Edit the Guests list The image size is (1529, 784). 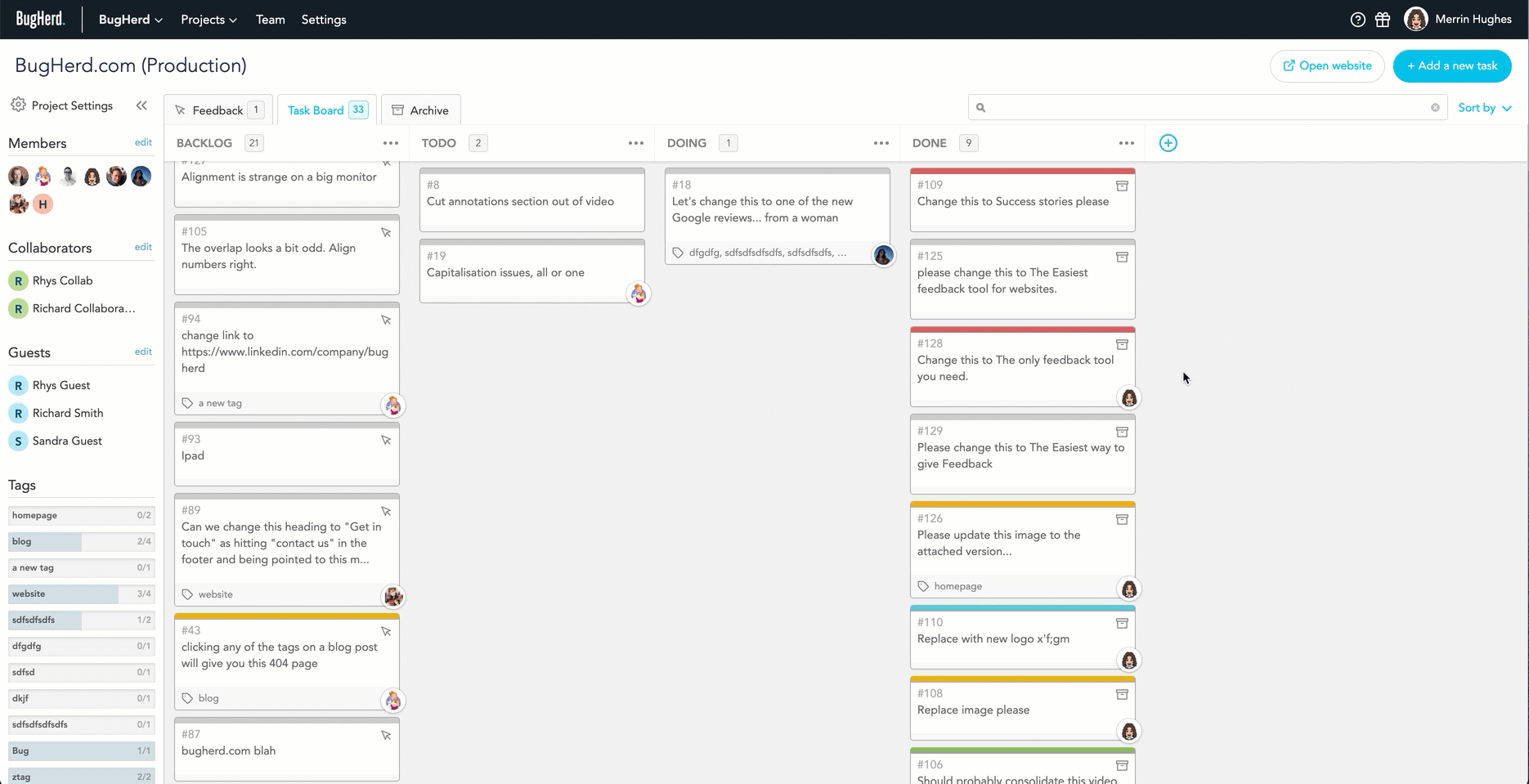click(x=143, y=352)
